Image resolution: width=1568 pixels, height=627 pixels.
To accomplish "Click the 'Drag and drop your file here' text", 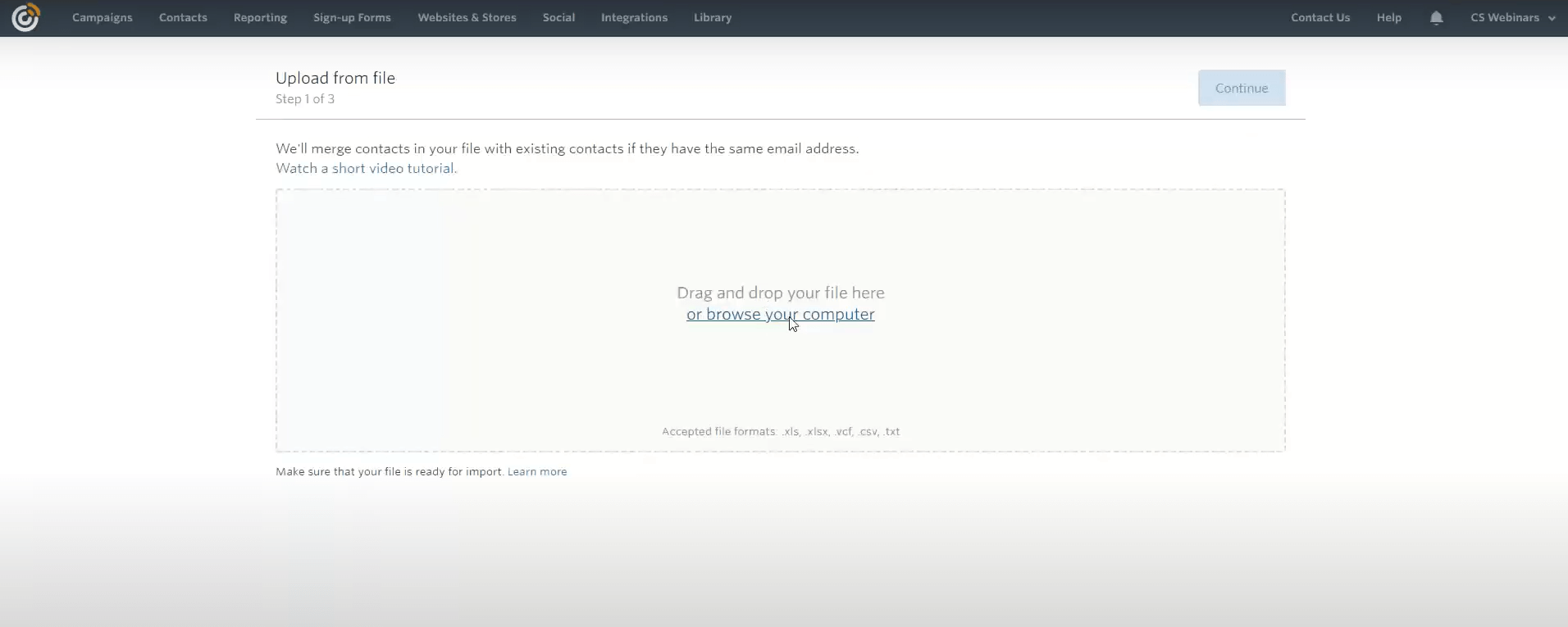I will (x=780, y=293).
